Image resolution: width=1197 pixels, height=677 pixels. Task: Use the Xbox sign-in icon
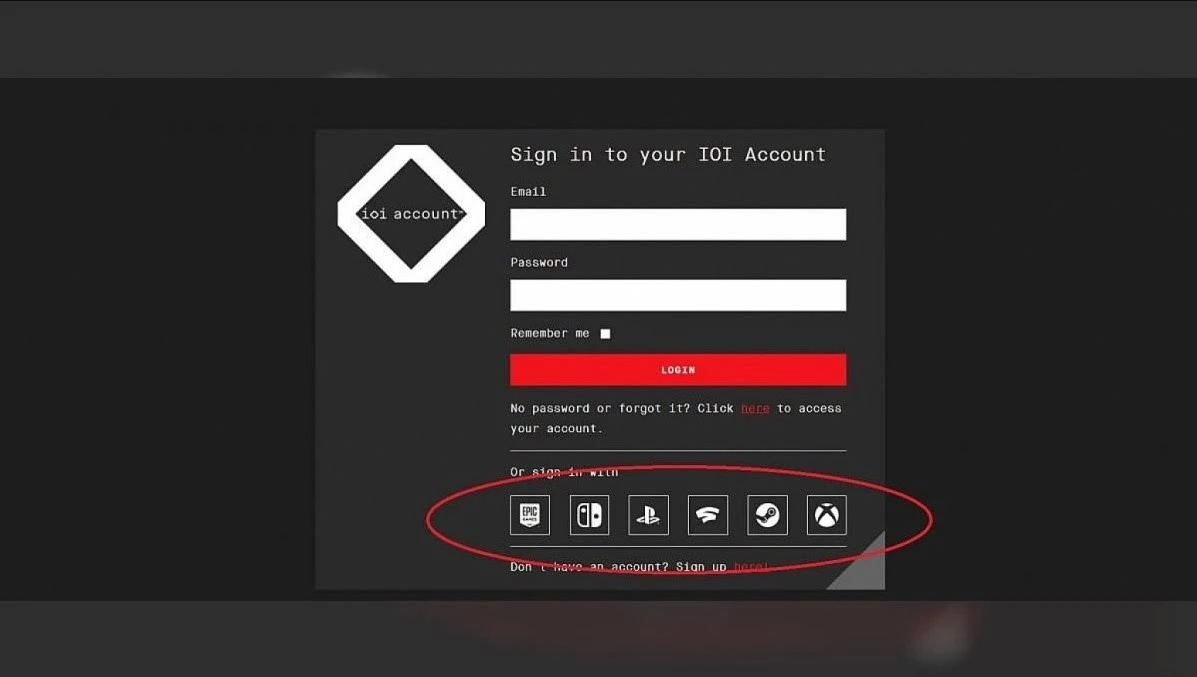pos(827,515)
